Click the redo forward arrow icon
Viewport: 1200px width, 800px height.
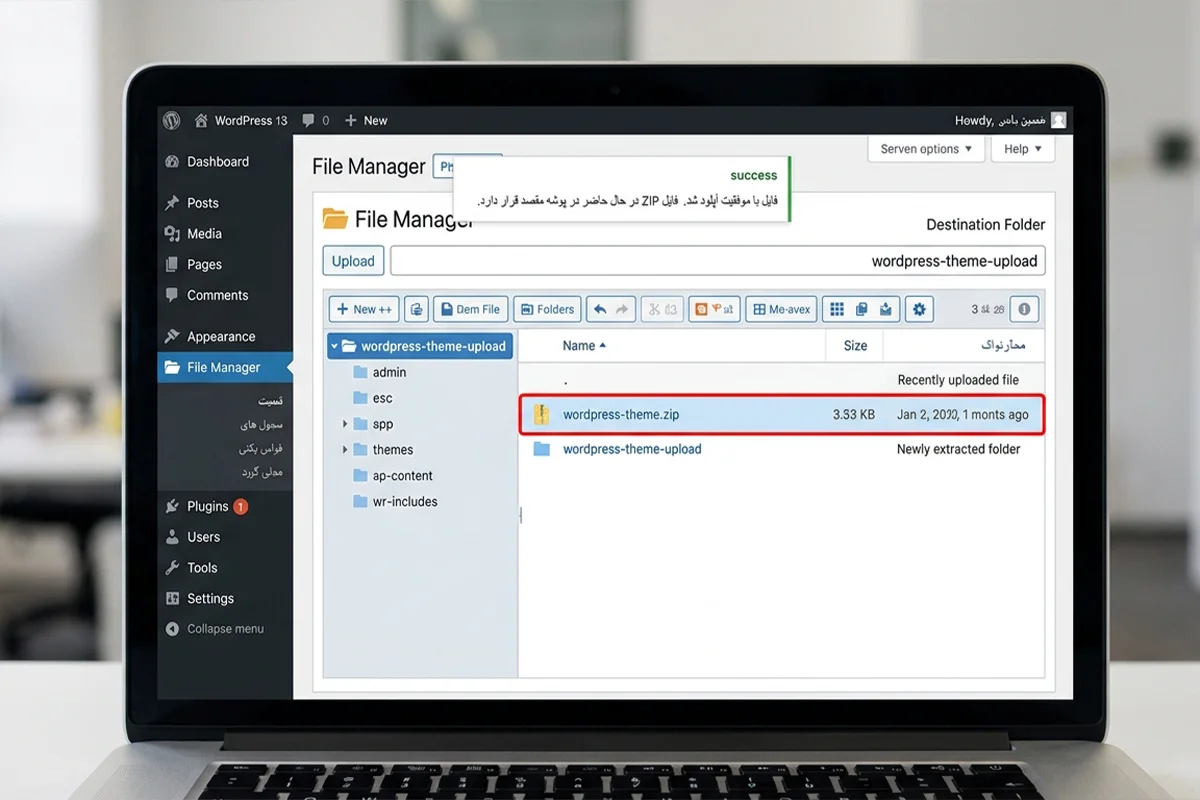point(623,309)
